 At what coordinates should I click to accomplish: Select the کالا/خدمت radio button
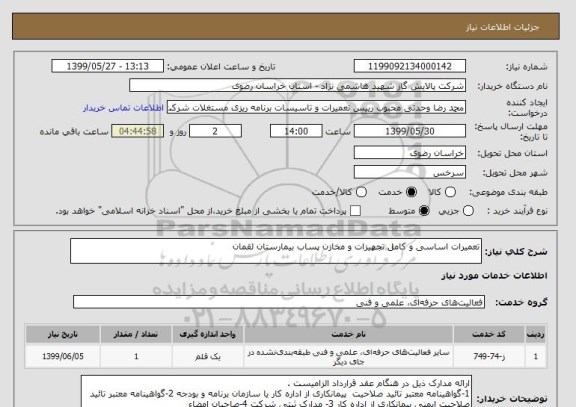(361, 192)
